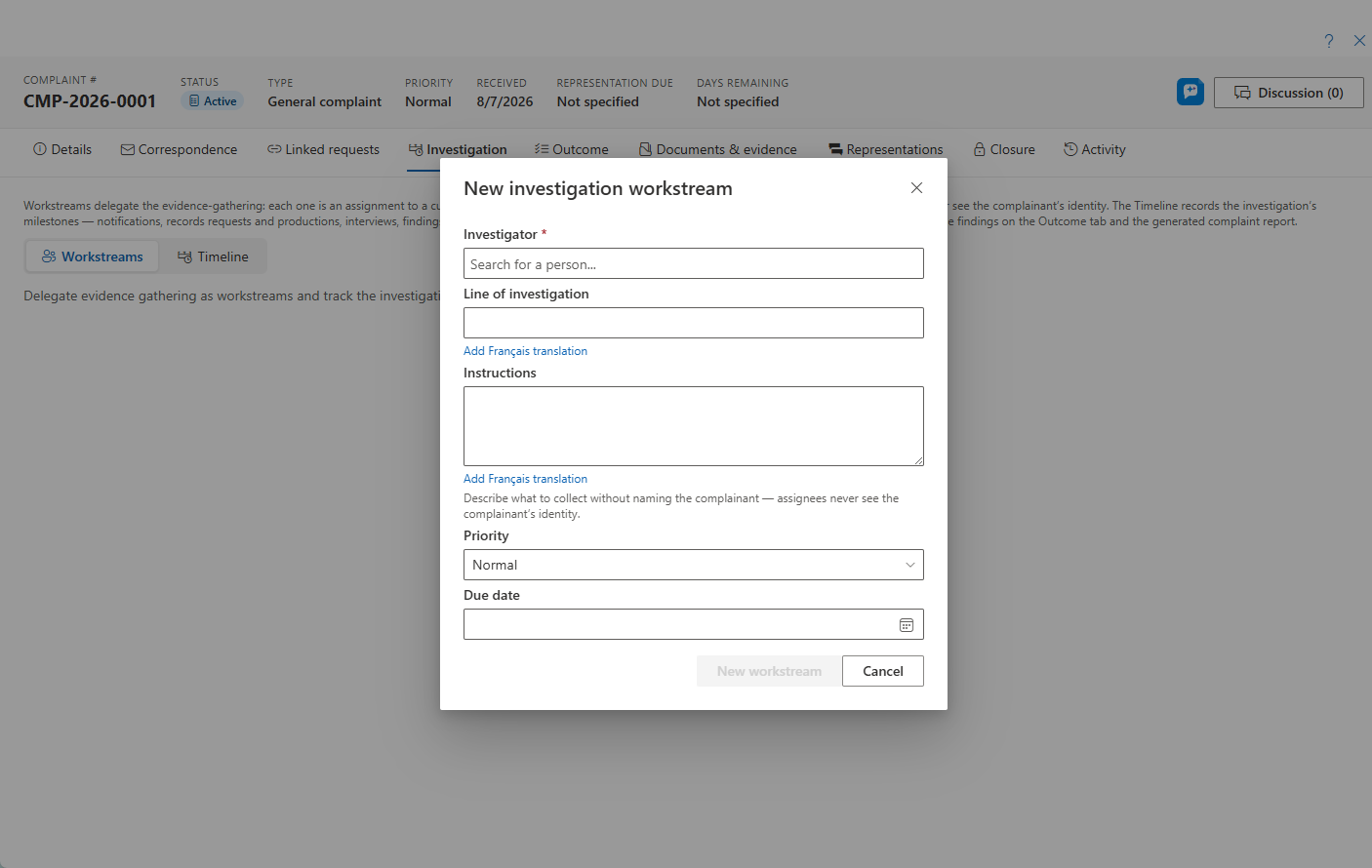
Task: Switch to the Details tab
Action: click(x=62, y=149)
